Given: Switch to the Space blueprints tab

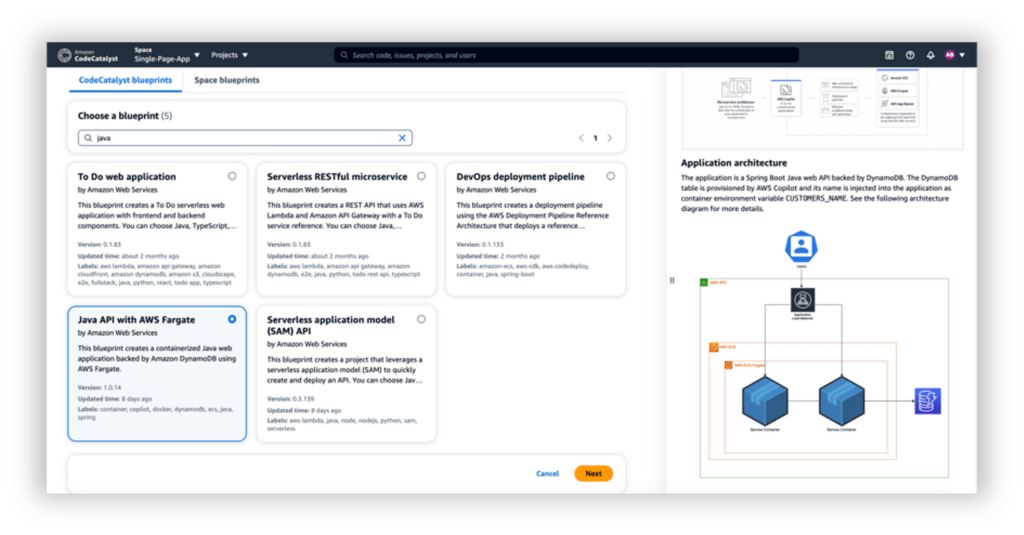Looking at the screenshot, I should pos(227,80).
